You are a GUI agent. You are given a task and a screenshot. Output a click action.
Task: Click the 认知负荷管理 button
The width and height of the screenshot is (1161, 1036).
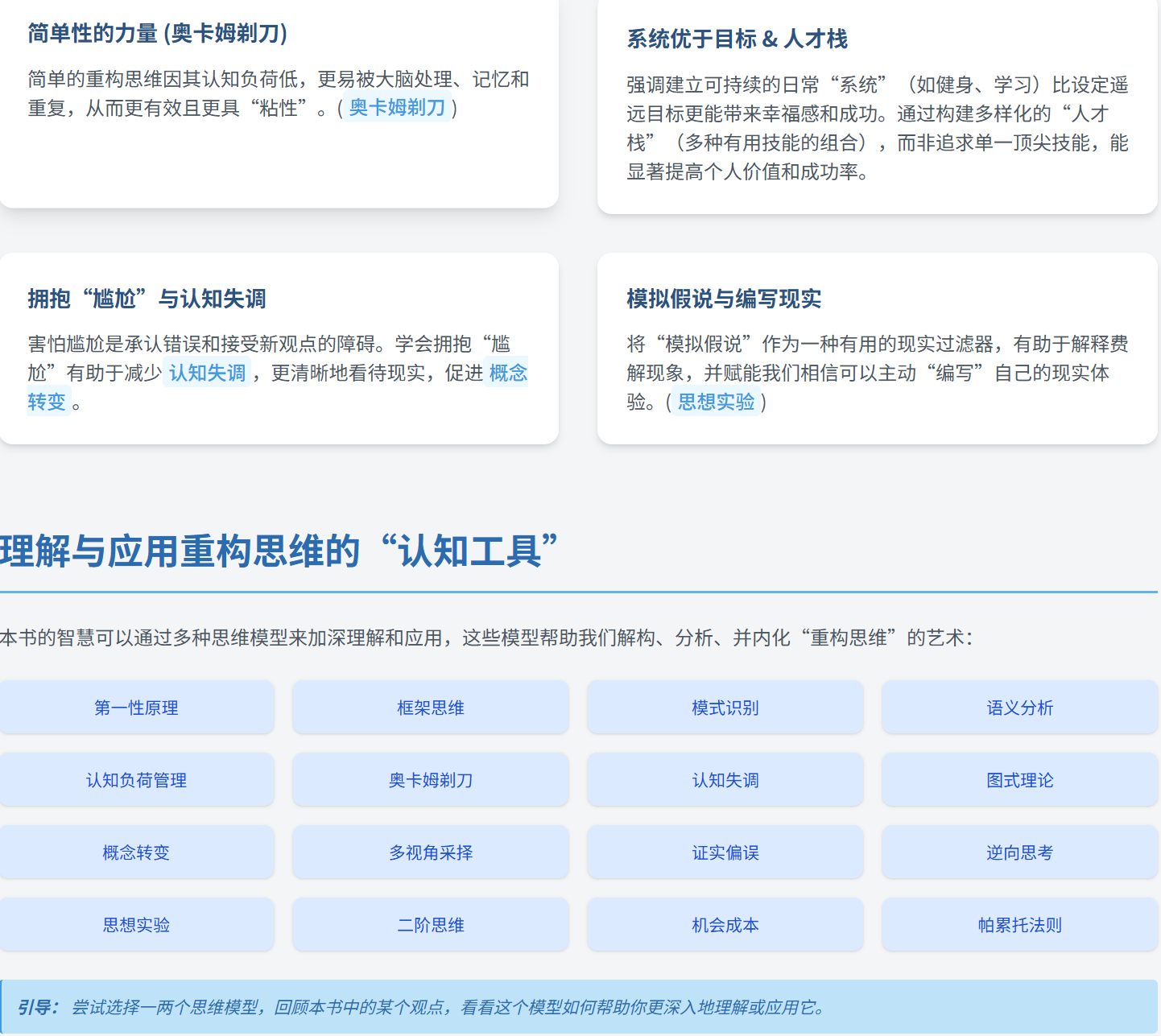coord(136,780)
